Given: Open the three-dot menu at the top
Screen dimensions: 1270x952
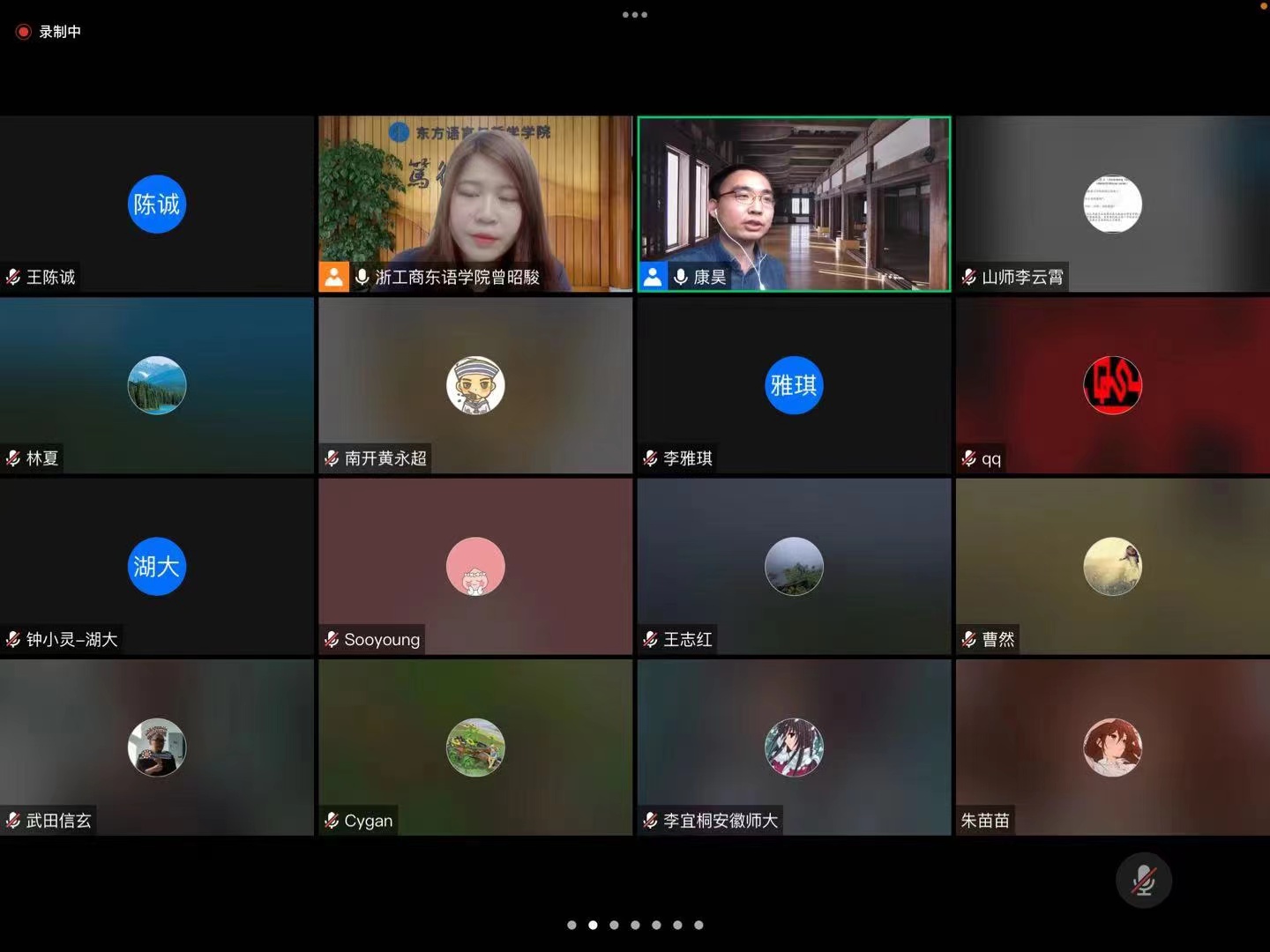Looking at the screenshot, I should coord(635,15).
